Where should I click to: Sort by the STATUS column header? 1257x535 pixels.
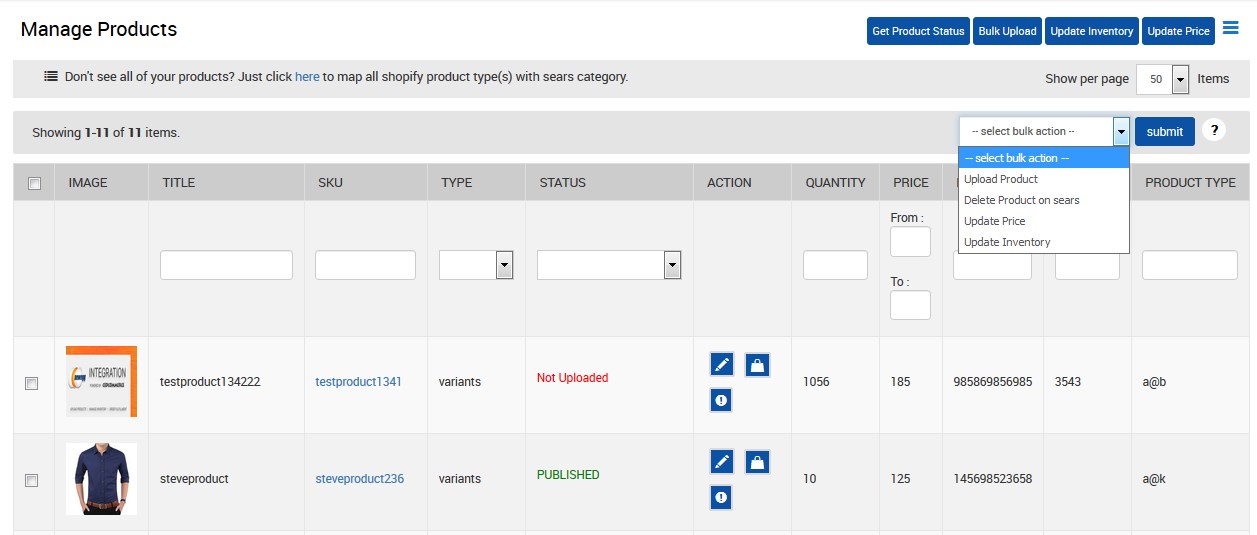pyautogui.click(x=562, y=183)
